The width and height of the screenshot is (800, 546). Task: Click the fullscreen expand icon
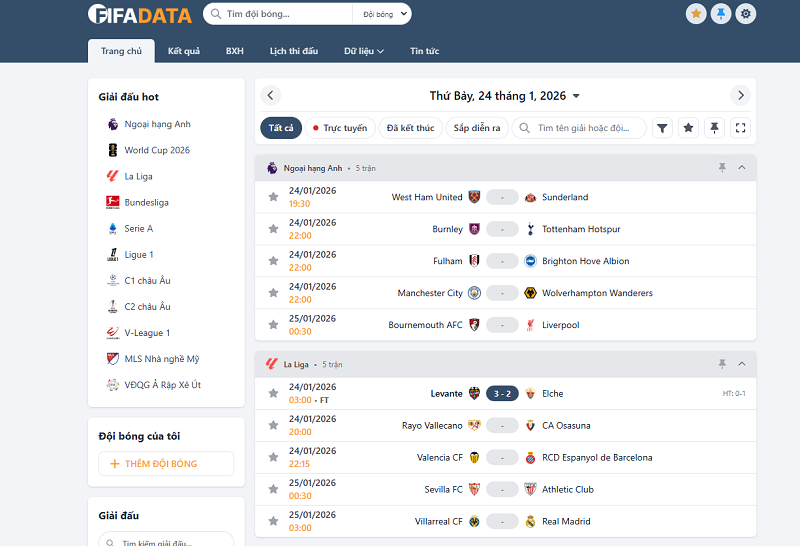[x=740, y=128]
